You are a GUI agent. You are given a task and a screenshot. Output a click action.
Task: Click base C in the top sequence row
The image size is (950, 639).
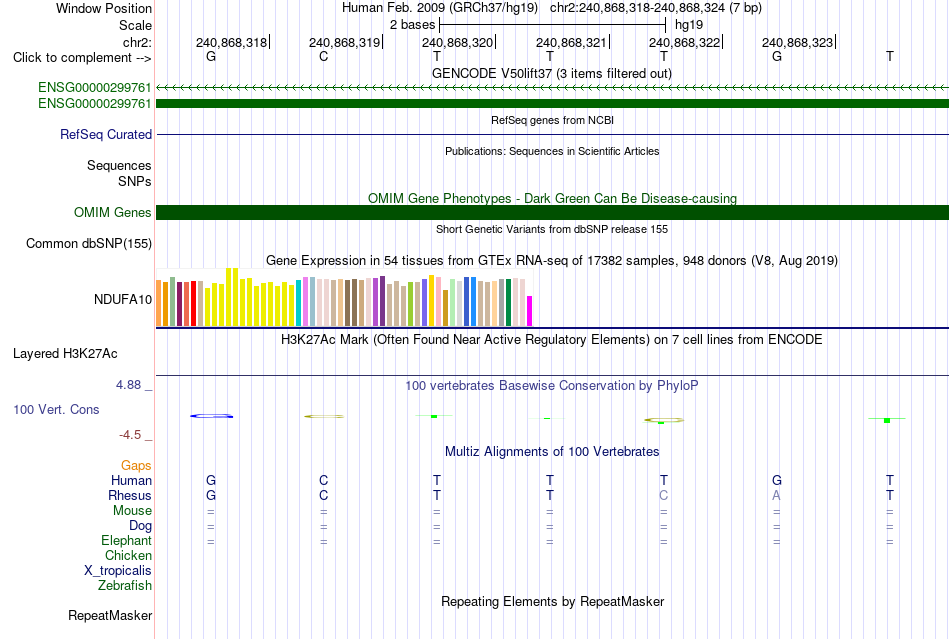pyautogui.click(x=324, y=56)
